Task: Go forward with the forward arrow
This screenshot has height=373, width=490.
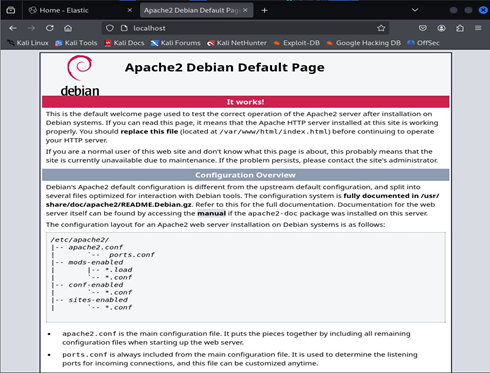Action: [31, 28]
